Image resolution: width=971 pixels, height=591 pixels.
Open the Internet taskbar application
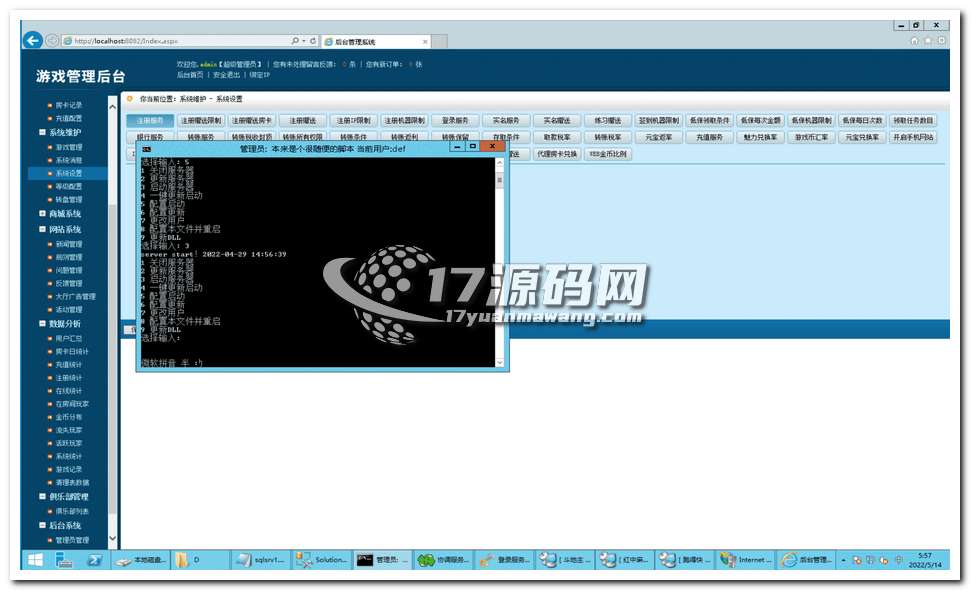click(747, 560)
